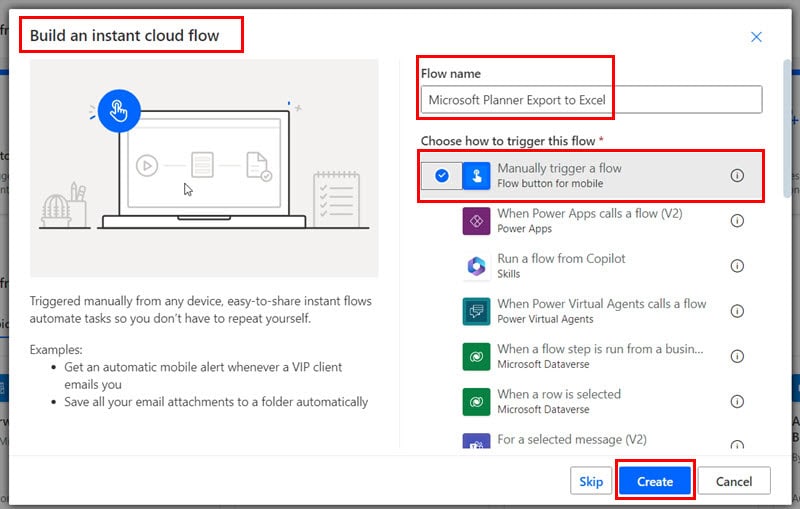Click the trigger list scrollbar
800x509 pixels.
(787, 129)
